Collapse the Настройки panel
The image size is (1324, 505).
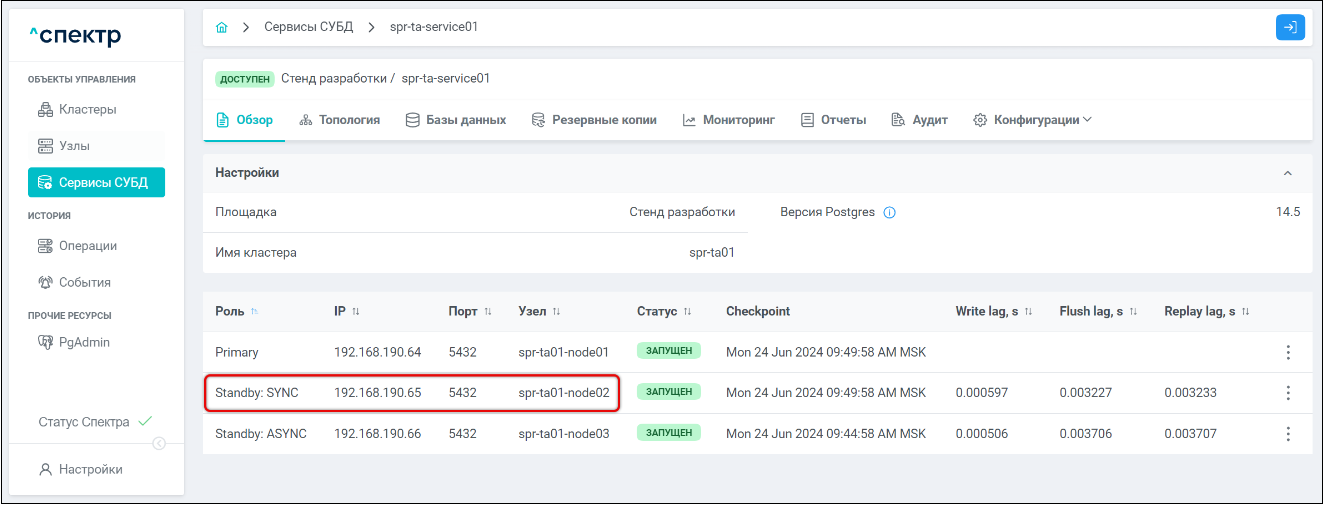point(1287,173)
